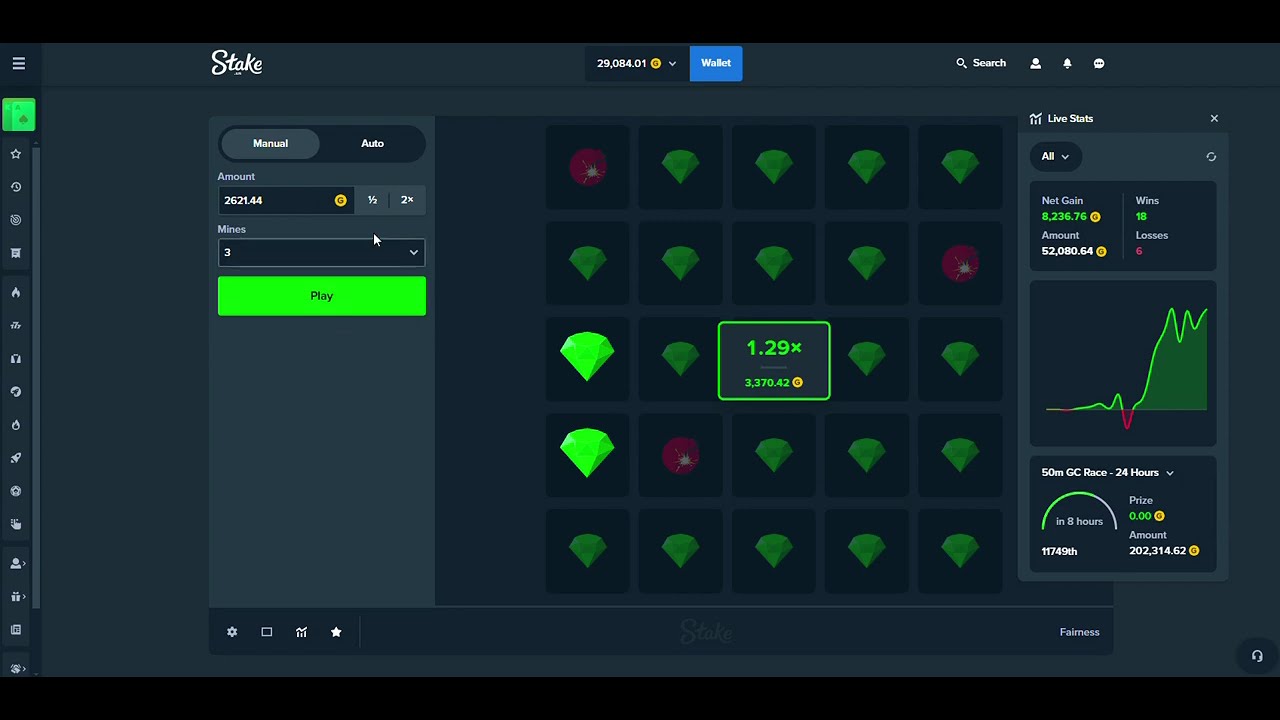
Task: Open the balance currency dropdown in the header
Action: (637, 63)
